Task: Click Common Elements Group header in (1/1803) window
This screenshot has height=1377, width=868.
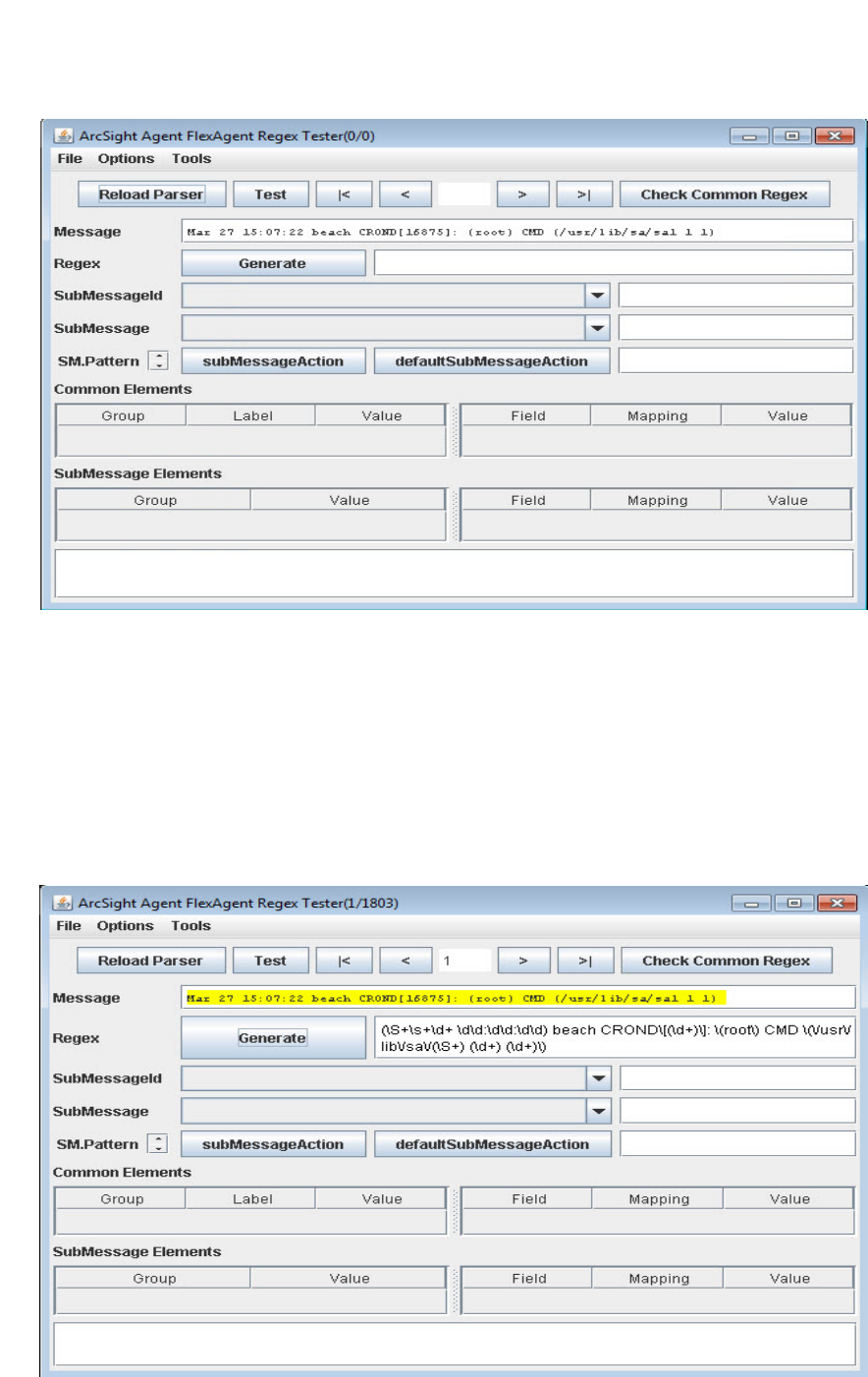Action: click(x=122, y=1198)
